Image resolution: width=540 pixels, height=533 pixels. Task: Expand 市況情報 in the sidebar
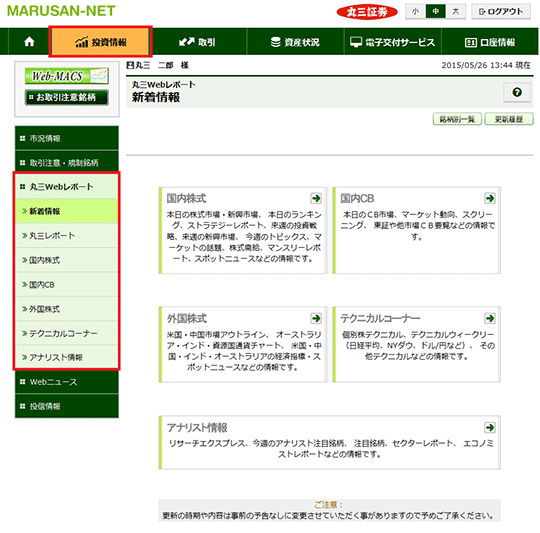[67, 138]
